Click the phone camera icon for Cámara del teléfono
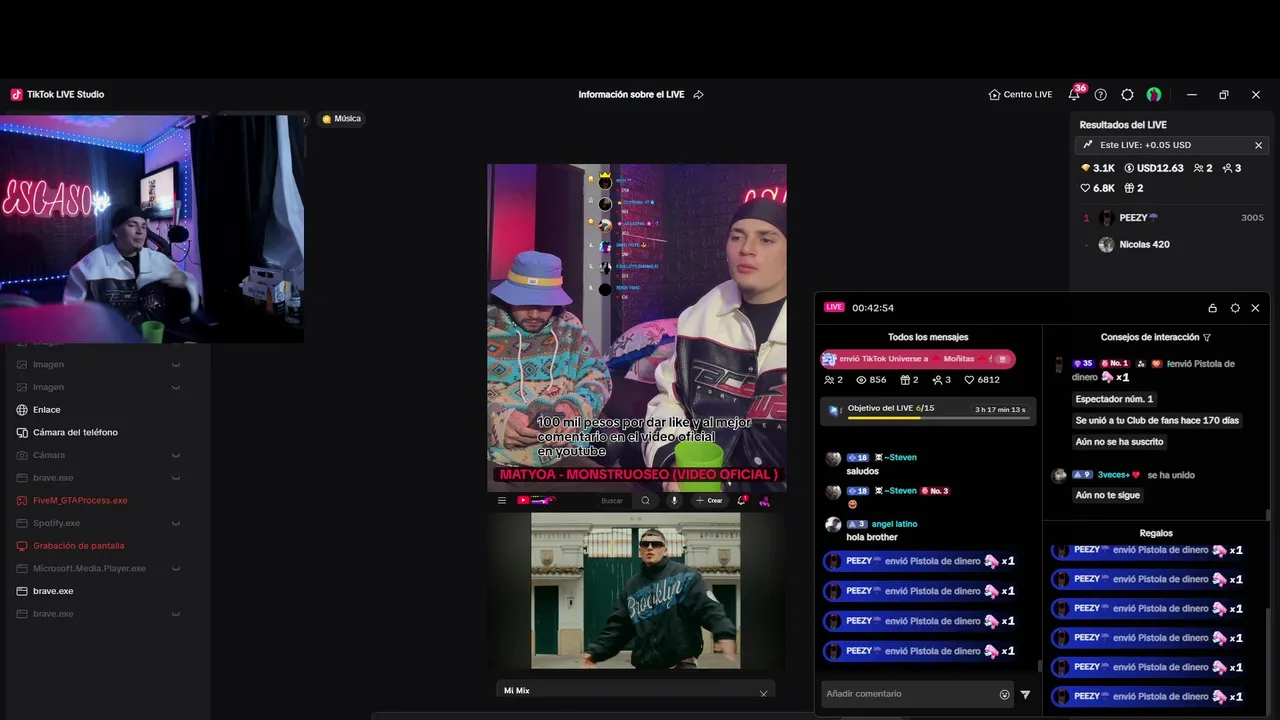Viewport: 1280px width, 720px height. point(22,433)
